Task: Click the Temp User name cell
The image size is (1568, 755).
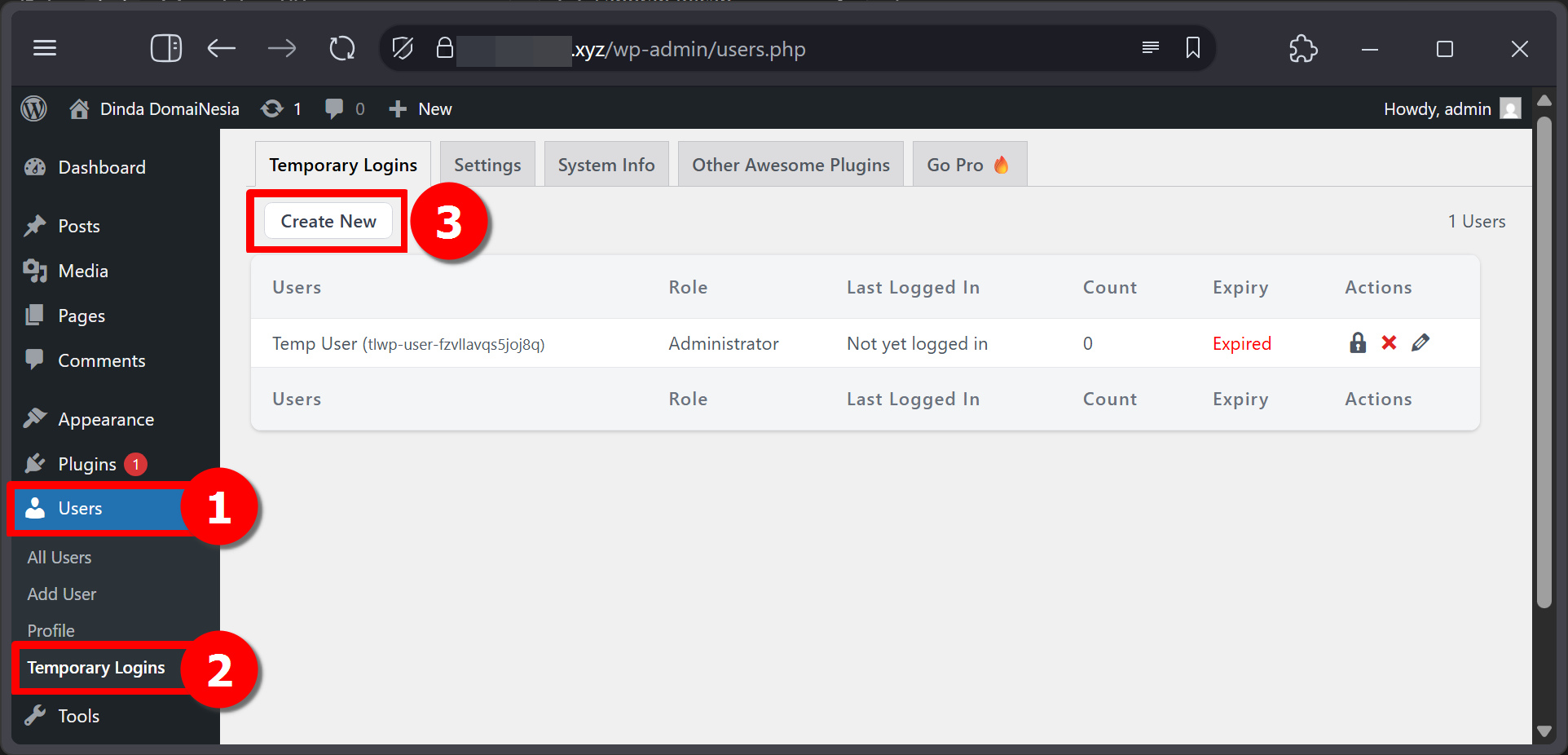Action: [x=408, y=343]
